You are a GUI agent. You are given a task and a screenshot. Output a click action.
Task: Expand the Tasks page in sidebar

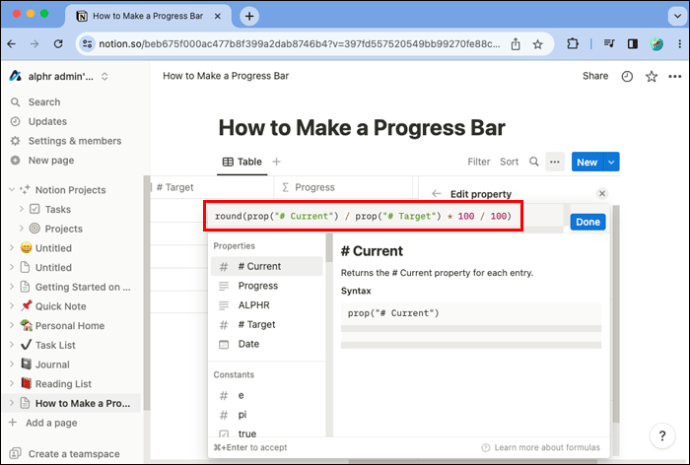point(21,209)
